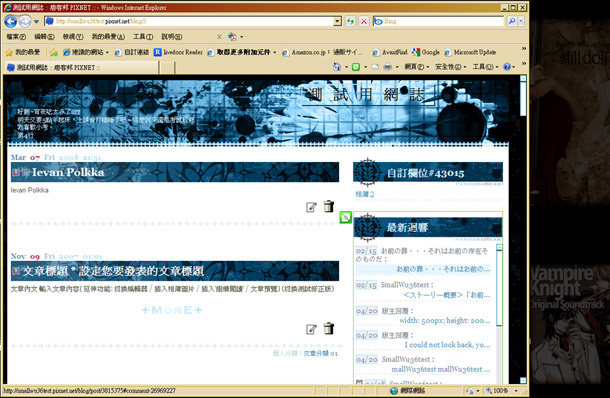The image size is (610, 398).
Task: Delete the Ievan Polkka post with trash icon
Action: pyautogui.click(x=329, y=206)
